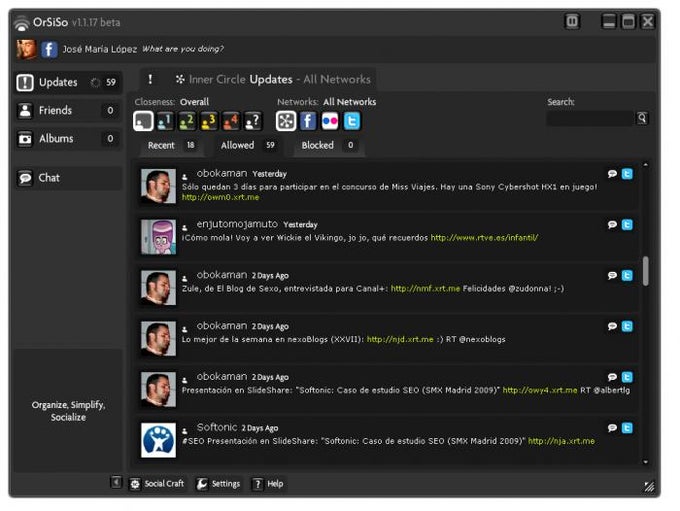
Task: Reply to obokaman's Miss Viajes update via comment icon
Action: point(612,174)
